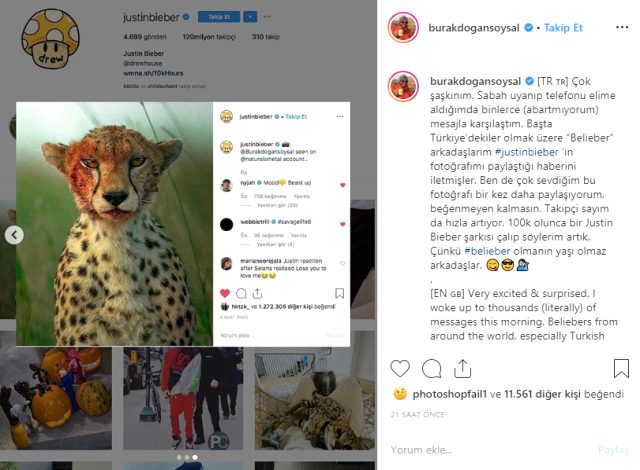
Task: Toggle the like heart on nyjah's comment
Action: click(x=343, y=185)
